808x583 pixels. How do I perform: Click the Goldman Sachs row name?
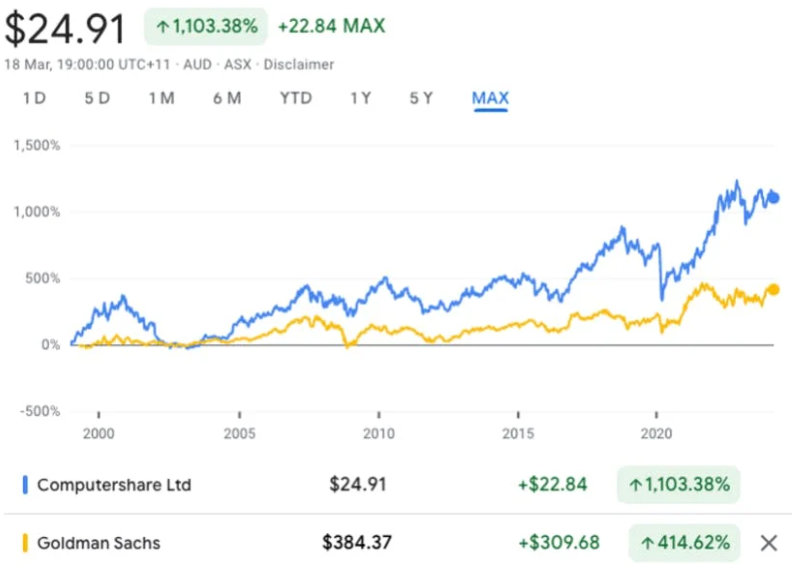click(98, 543)
